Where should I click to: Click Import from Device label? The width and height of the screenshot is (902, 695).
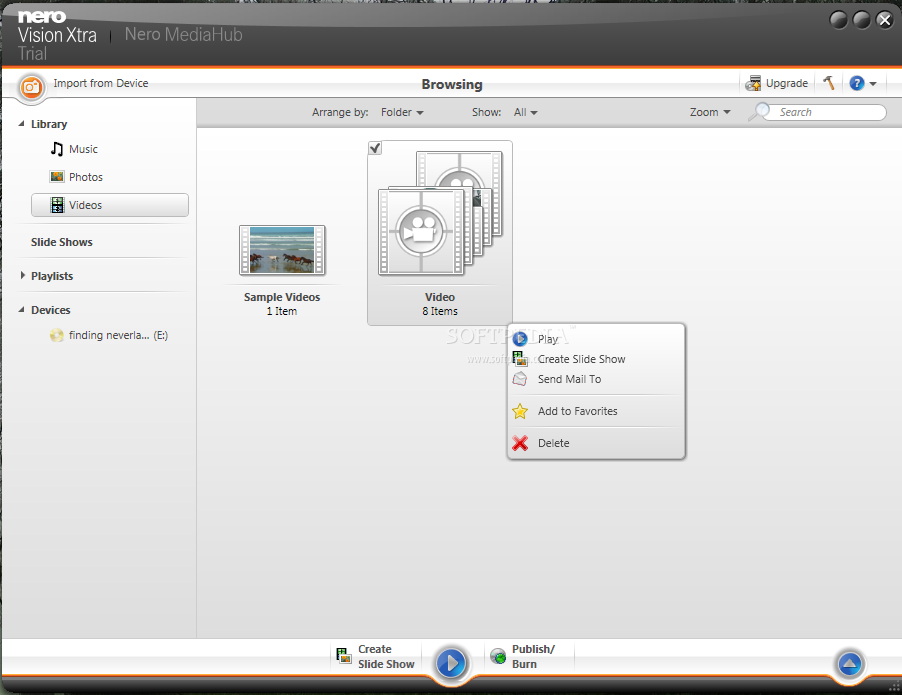(x=101, y=83)
